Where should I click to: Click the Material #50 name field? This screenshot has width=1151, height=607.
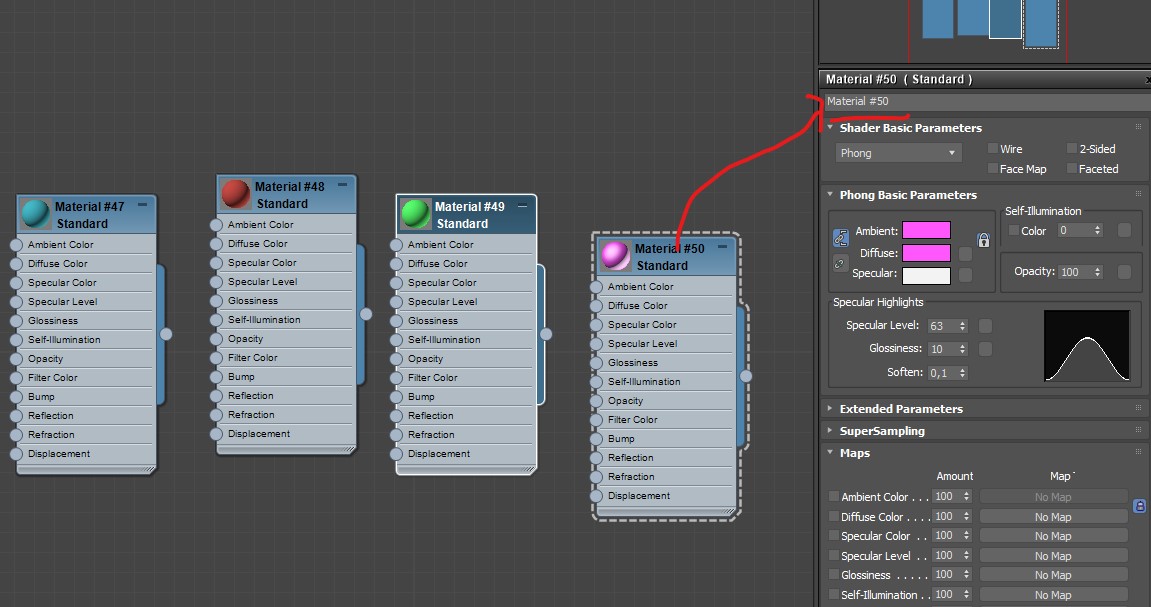coord(985,101)
